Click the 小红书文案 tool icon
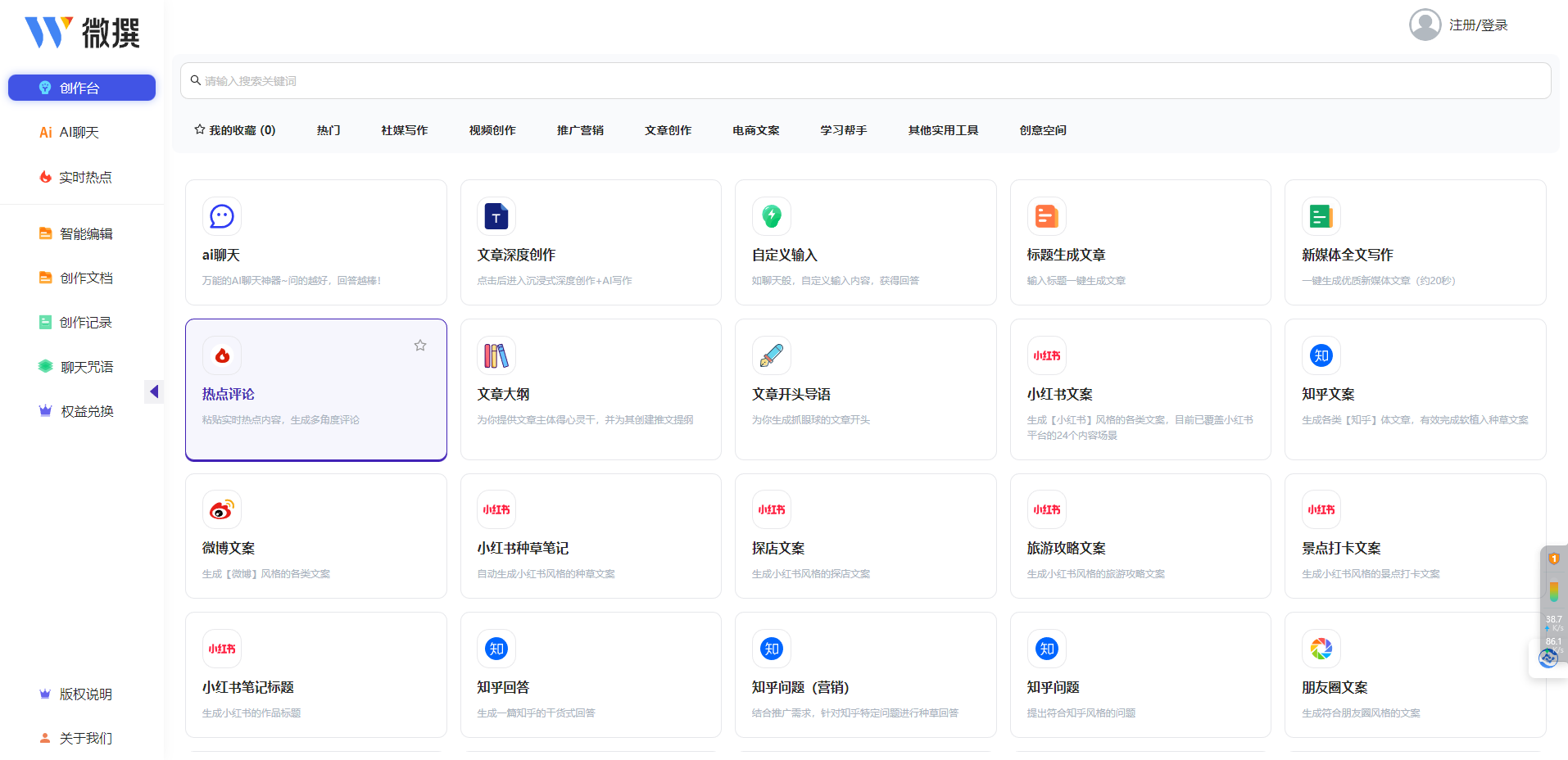The image size is (1568, 760). tap(1046, 355)
